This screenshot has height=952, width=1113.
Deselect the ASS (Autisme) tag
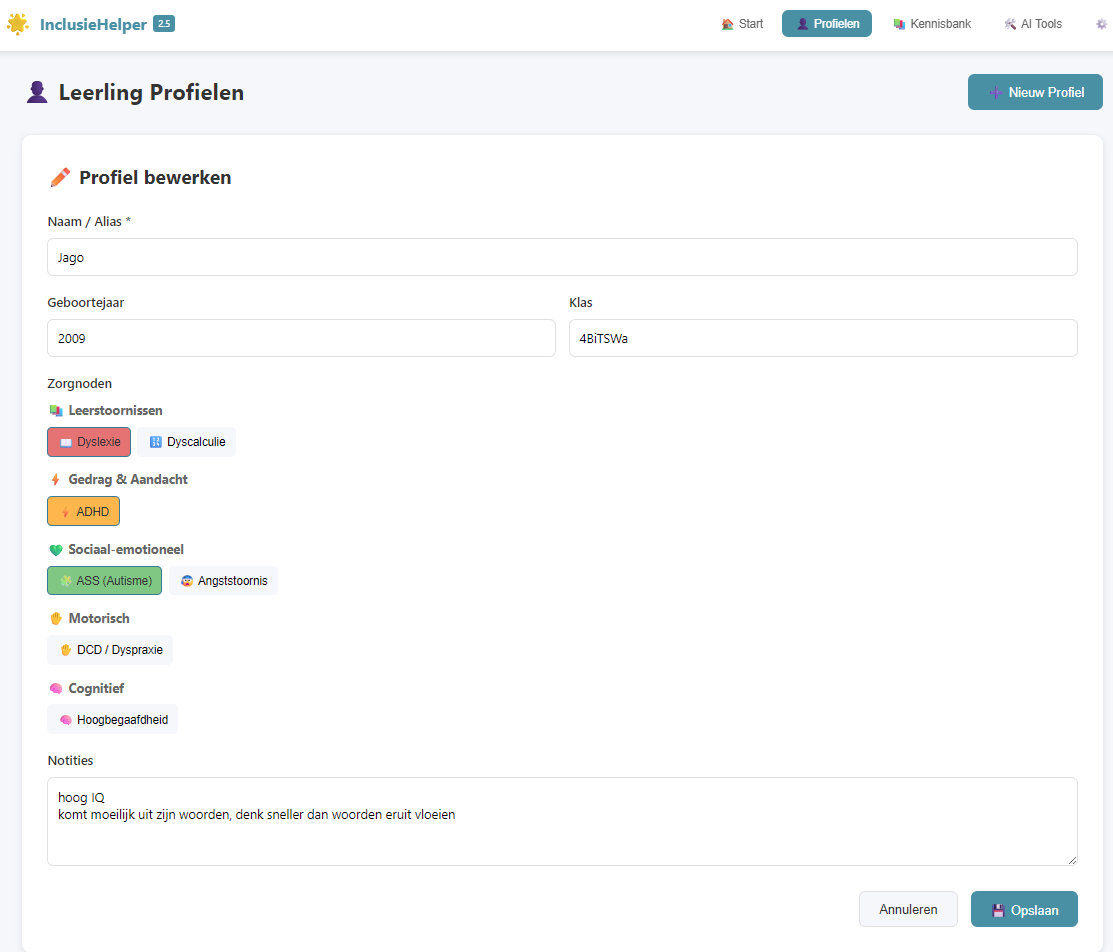tap(104, 581)
